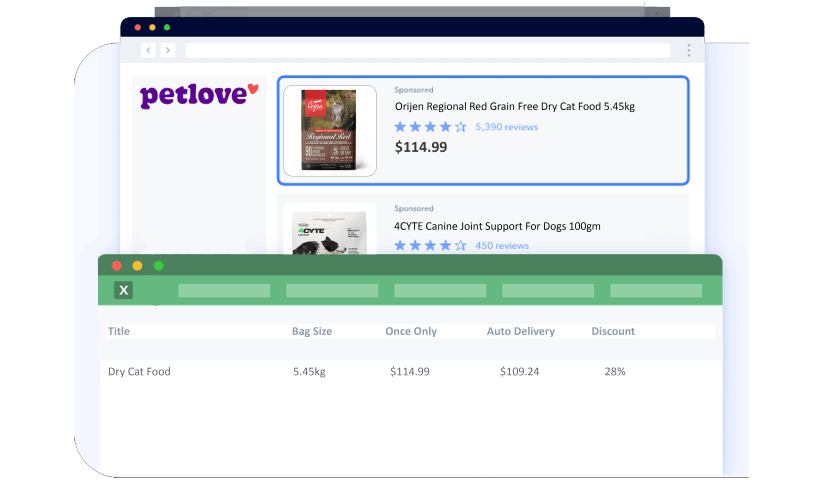Click the 4CYTE star rating
This screenshot has width=823, height=480.
click(x=430, y=246)
